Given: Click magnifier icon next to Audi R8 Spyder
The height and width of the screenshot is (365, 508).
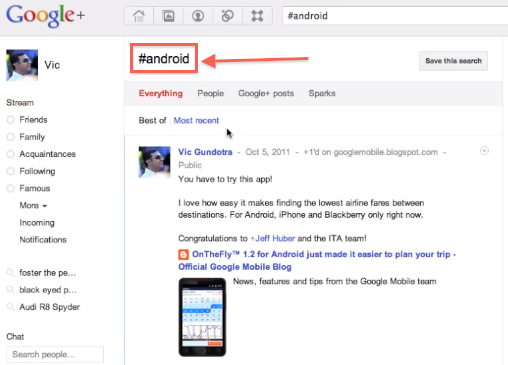Looking at the screenshot, I should click(11, 307).
